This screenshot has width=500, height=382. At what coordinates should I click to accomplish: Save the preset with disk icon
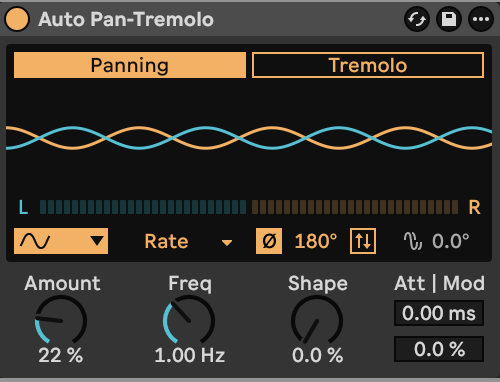(x=449, y=19)
